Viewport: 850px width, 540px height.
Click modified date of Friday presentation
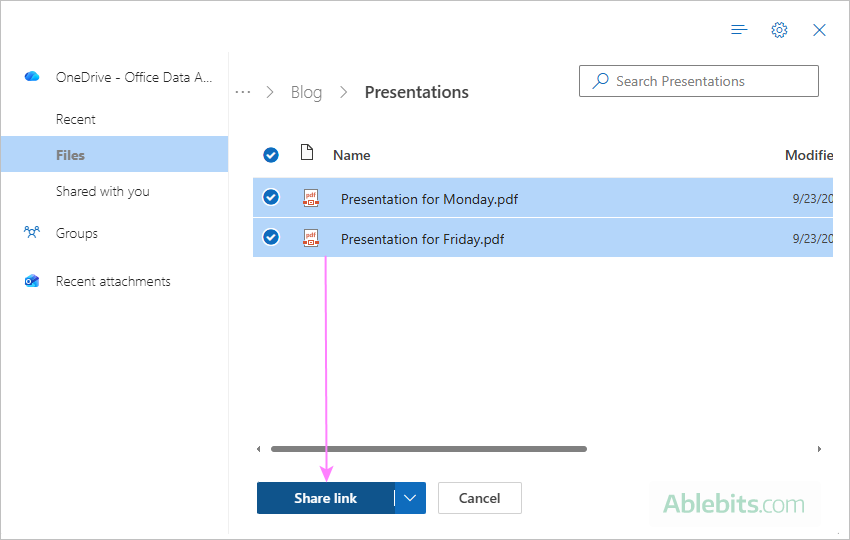(813, 239)
